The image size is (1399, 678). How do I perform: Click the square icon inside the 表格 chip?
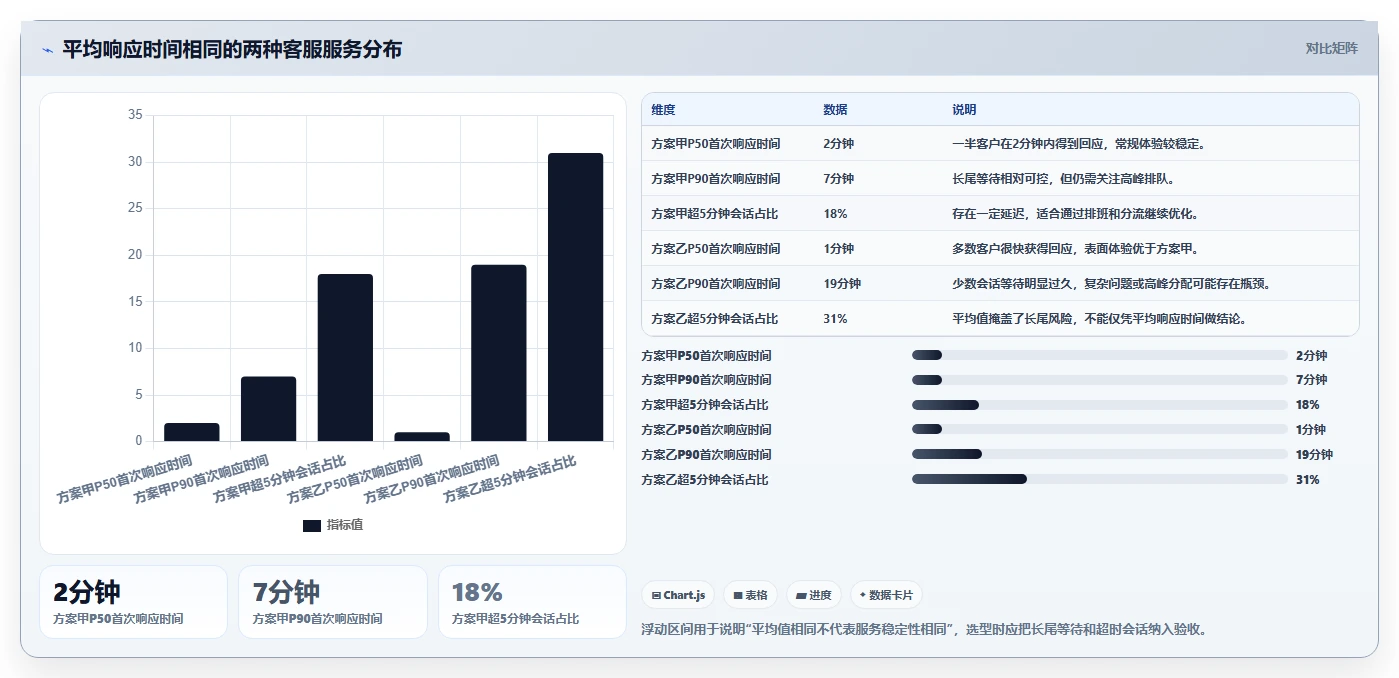tap(737, 595)
